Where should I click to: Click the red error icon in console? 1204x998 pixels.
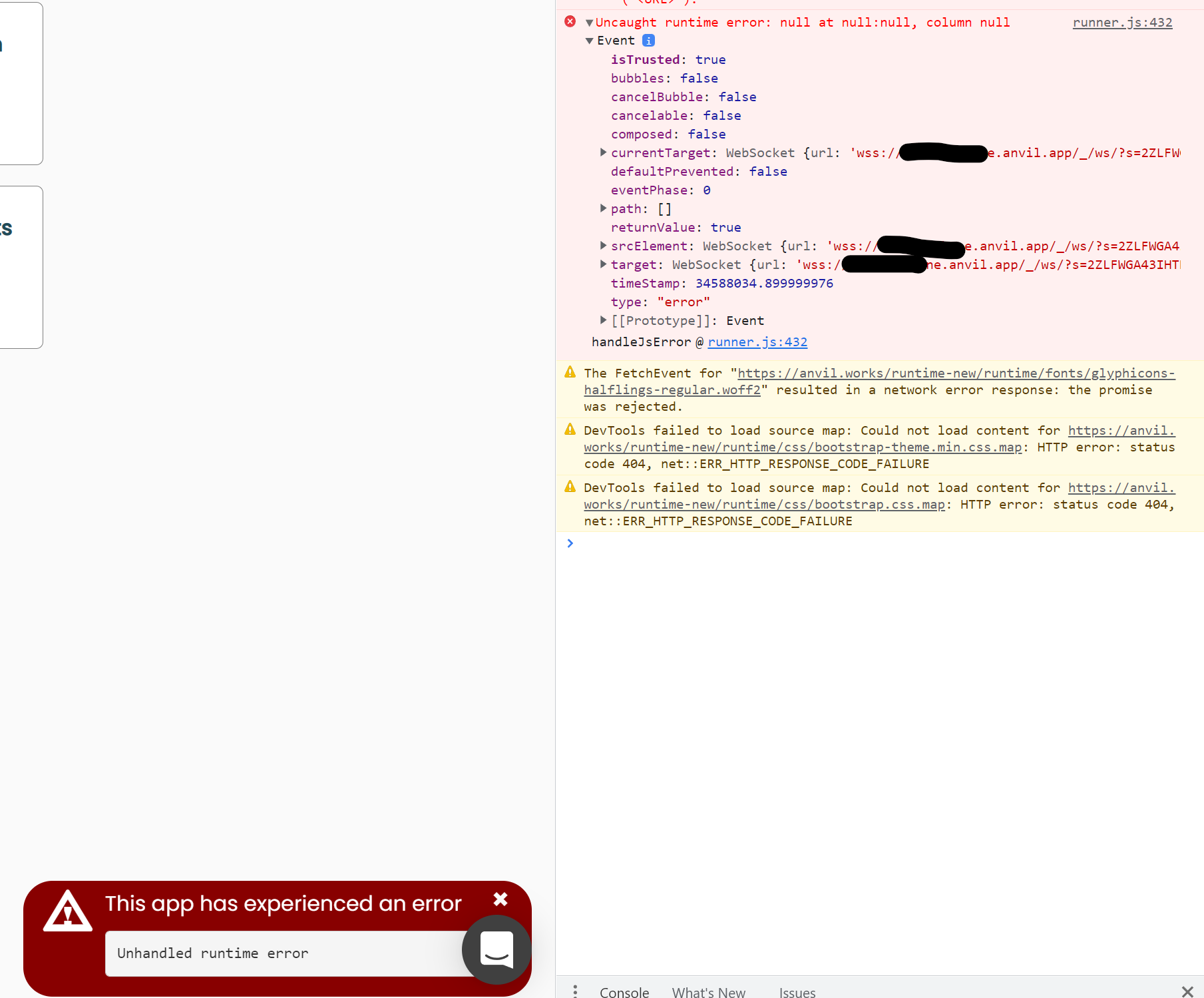[570, 22]
